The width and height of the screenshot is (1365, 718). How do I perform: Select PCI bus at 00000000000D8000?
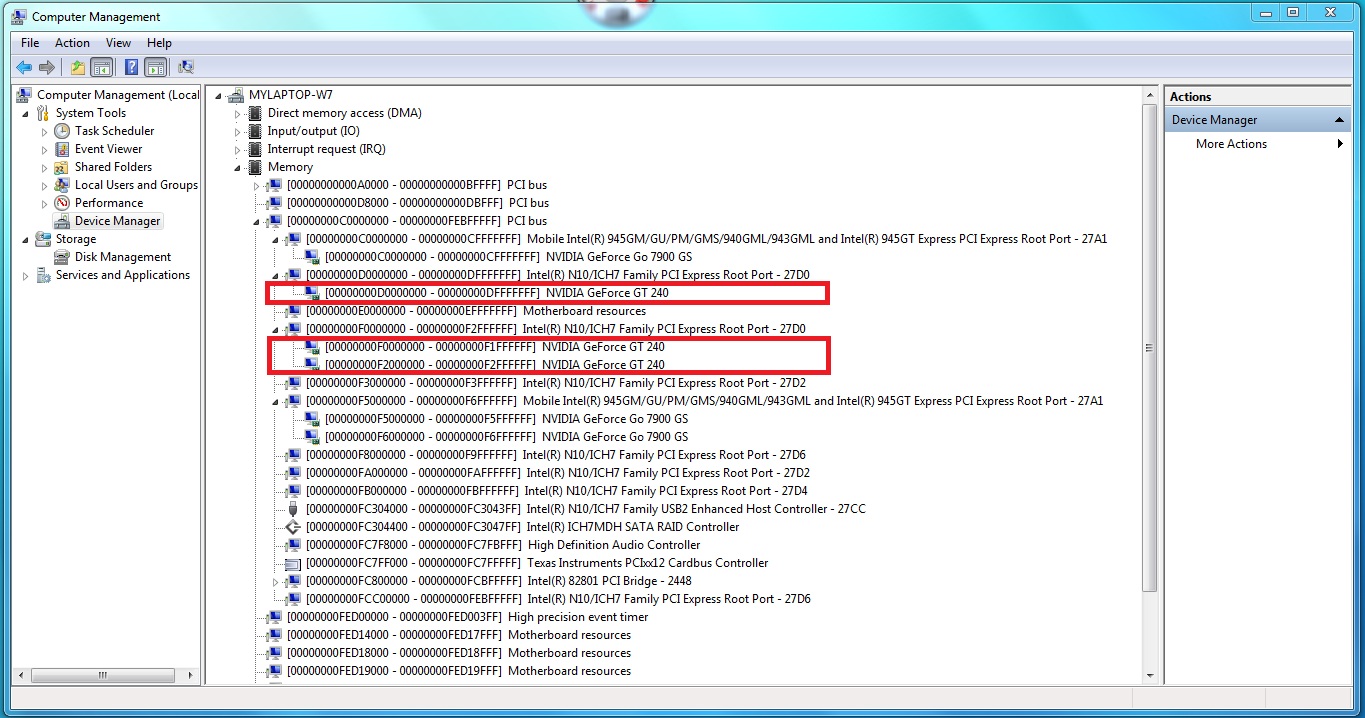click(416, 203)
